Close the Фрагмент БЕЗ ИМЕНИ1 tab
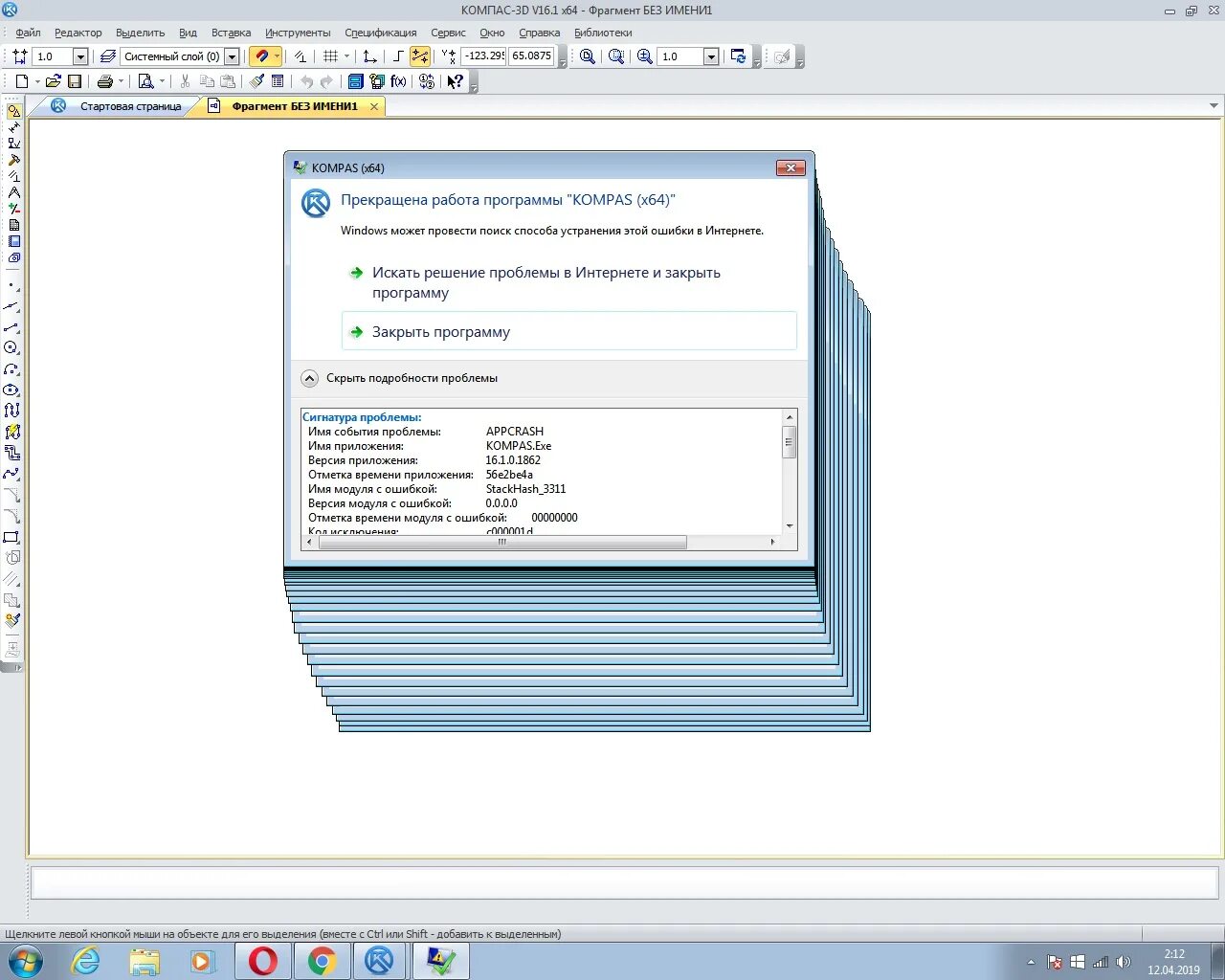This screenshot has width=1225, height=980. tap(374, 106)
